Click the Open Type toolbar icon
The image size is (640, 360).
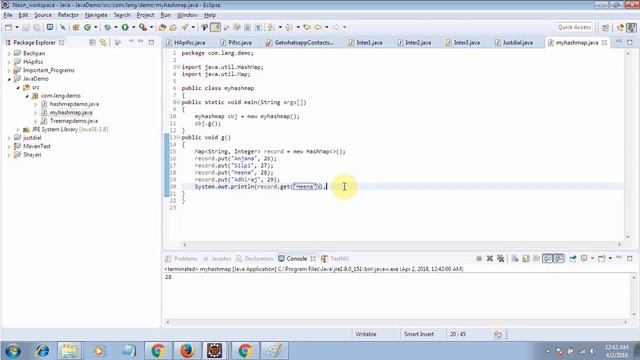[x=162, y=27]
